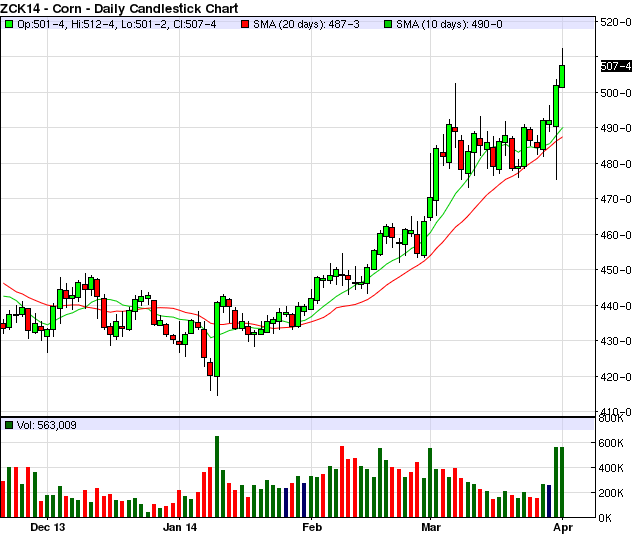Viewport: 640px width, 536px height.
Task: Click the last volume bar at April
Action: pos(562,482)
